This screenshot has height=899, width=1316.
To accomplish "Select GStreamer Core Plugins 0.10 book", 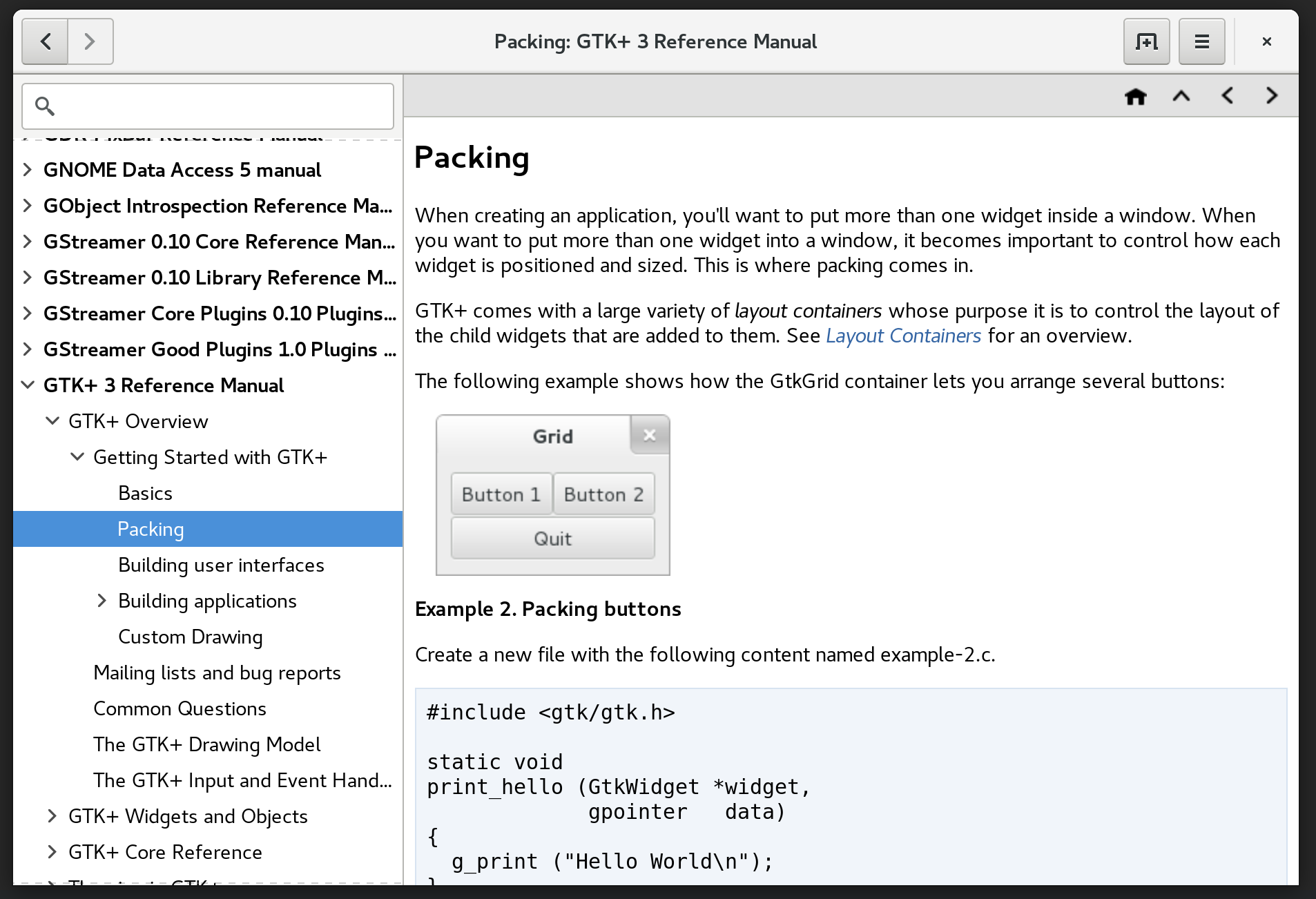I will pos(220,313).
